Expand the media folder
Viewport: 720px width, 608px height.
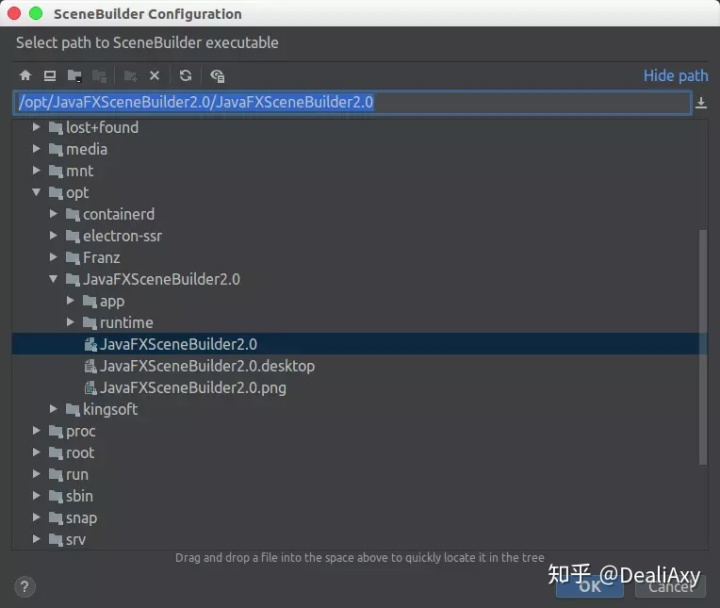point(36,148)
